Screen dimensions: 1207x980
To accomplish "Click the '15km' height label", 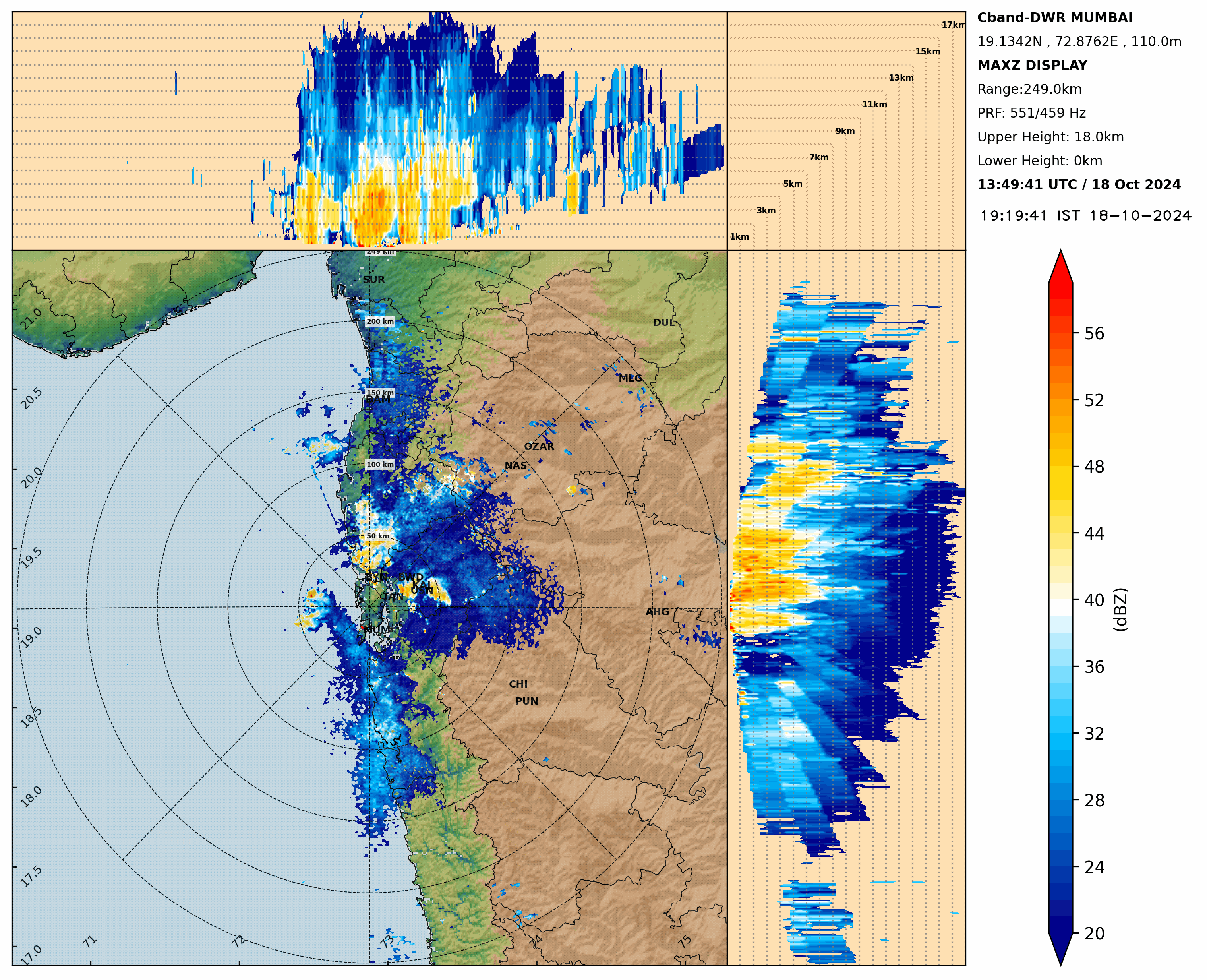I will (x=927, y=51).
